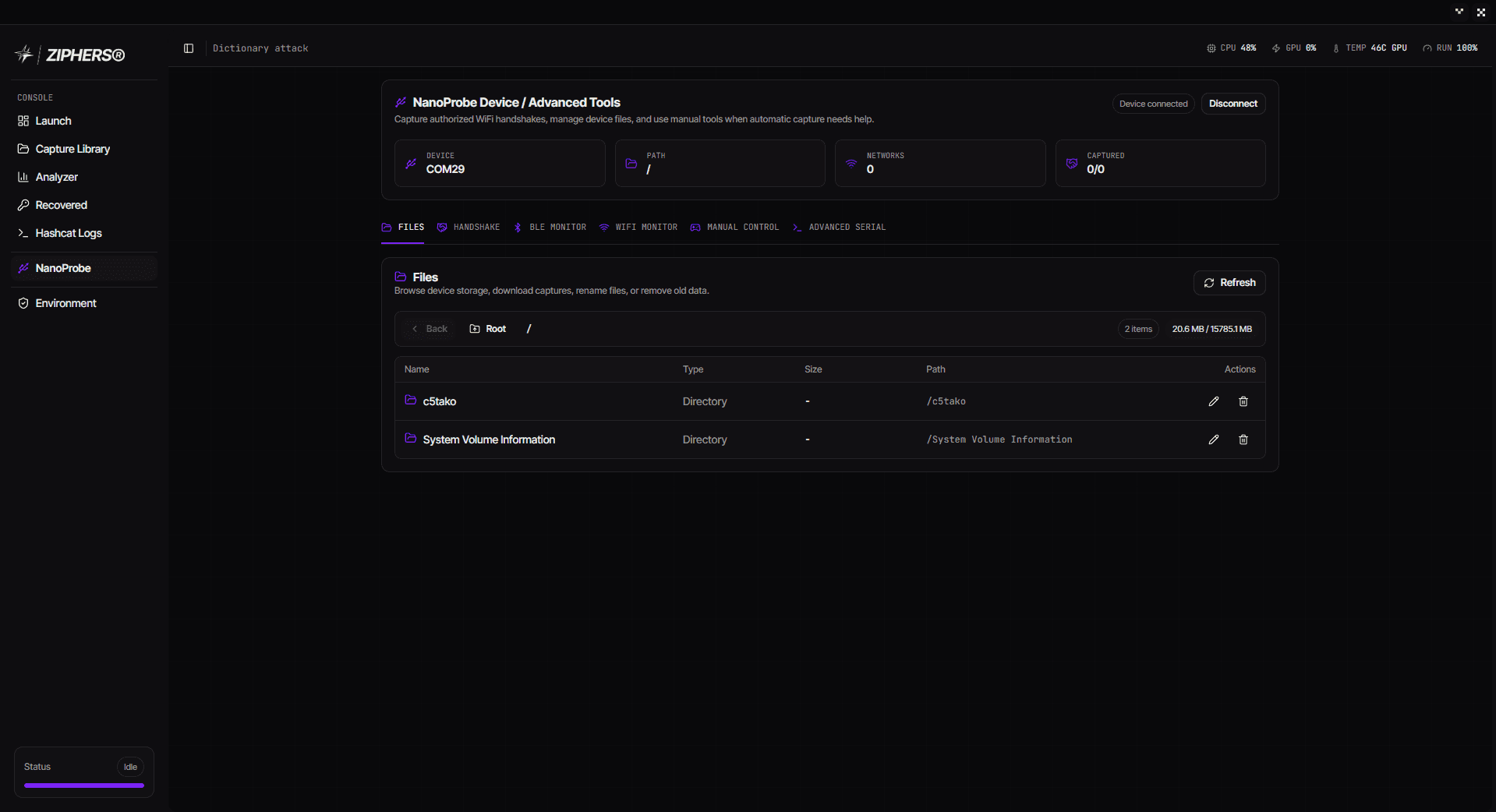
Task: Toggle the sidebar panel icon
Action: 189,48
